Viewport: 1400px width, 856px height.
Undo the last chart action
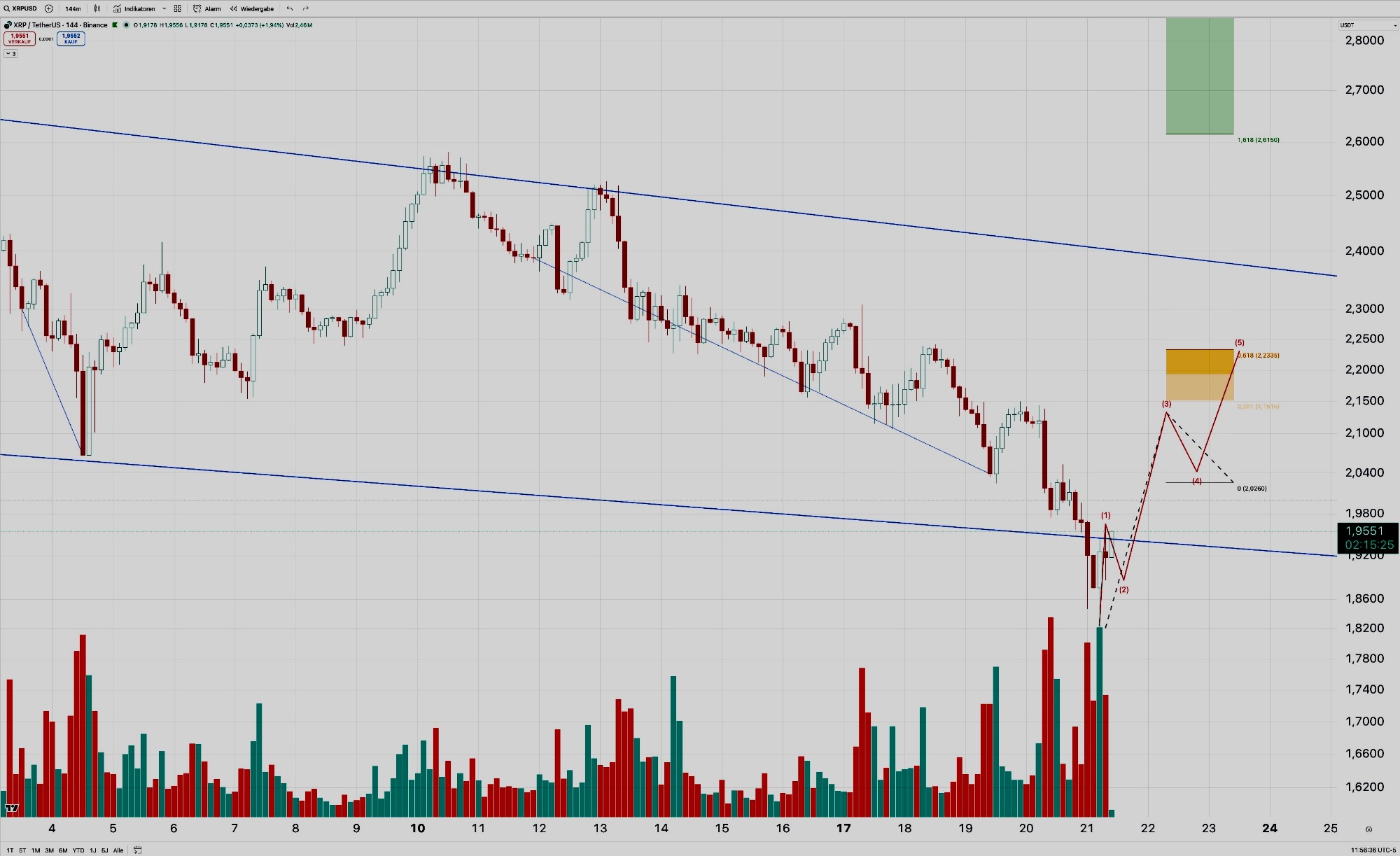[x=290, y=8]
